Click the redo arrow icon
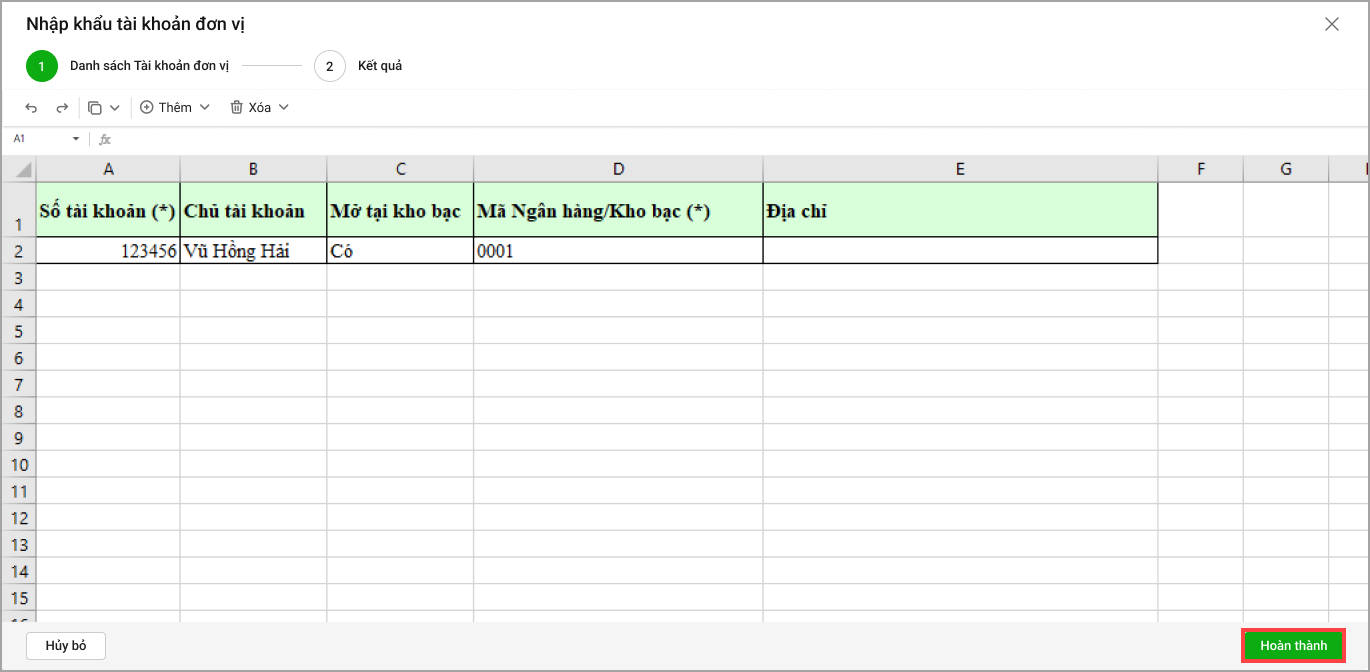The height and width of the screenshot is (672, 1370). click(62, 108)
